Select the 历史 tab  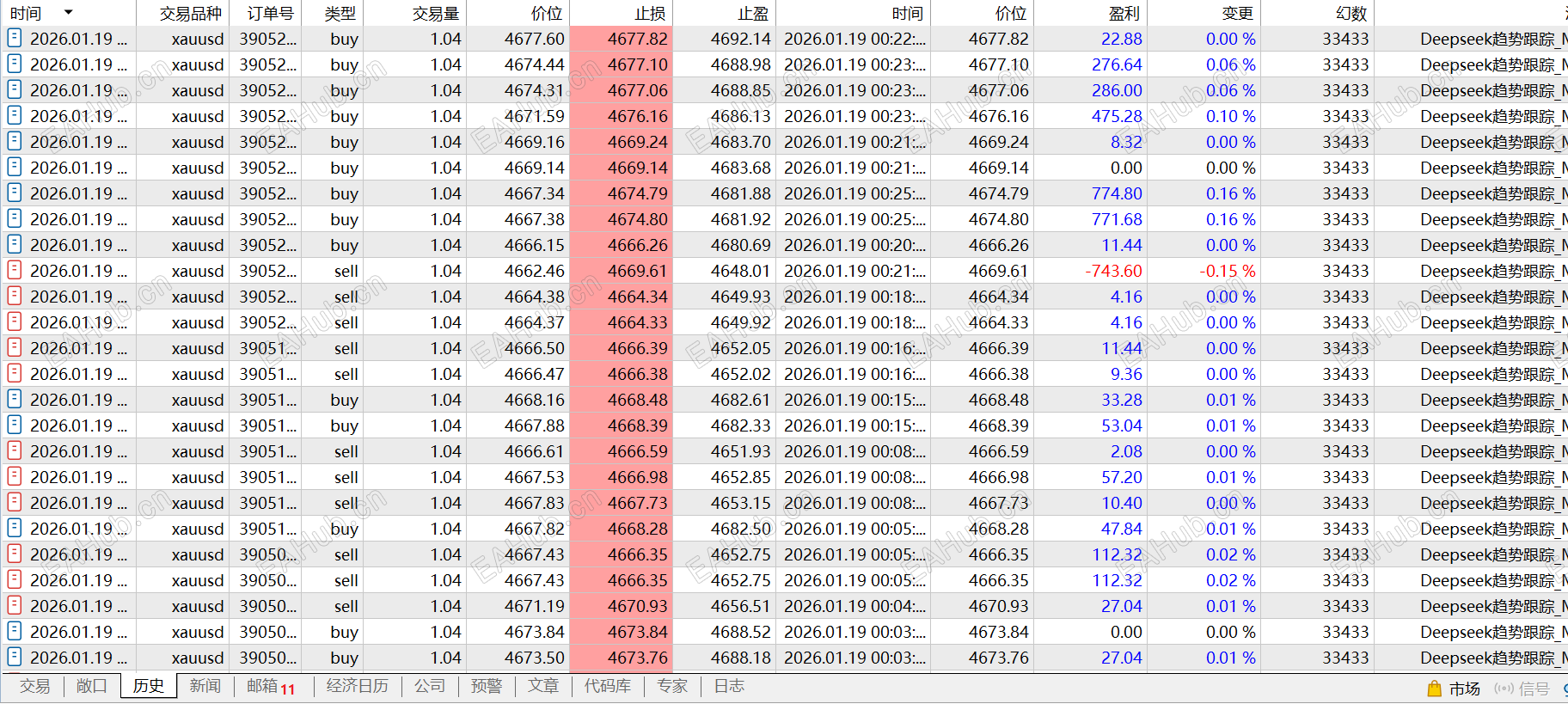(149, 686)
